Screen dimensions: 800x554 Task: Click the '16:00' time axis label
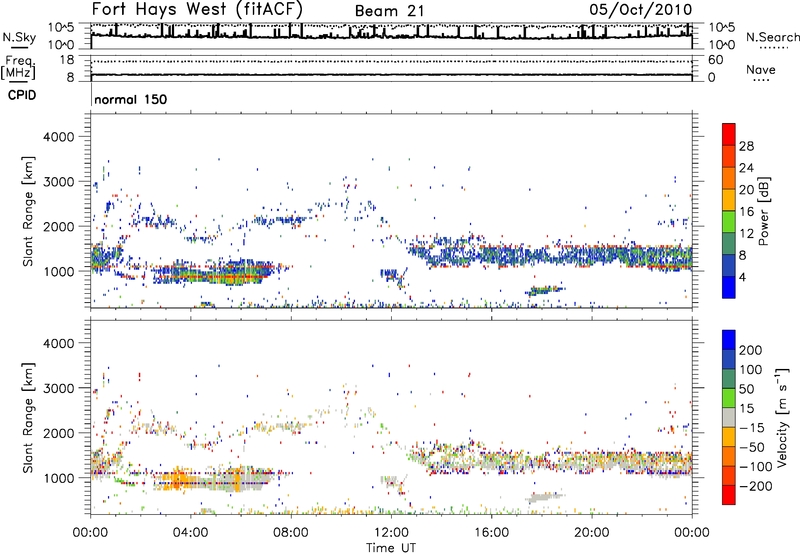[491, 533]
